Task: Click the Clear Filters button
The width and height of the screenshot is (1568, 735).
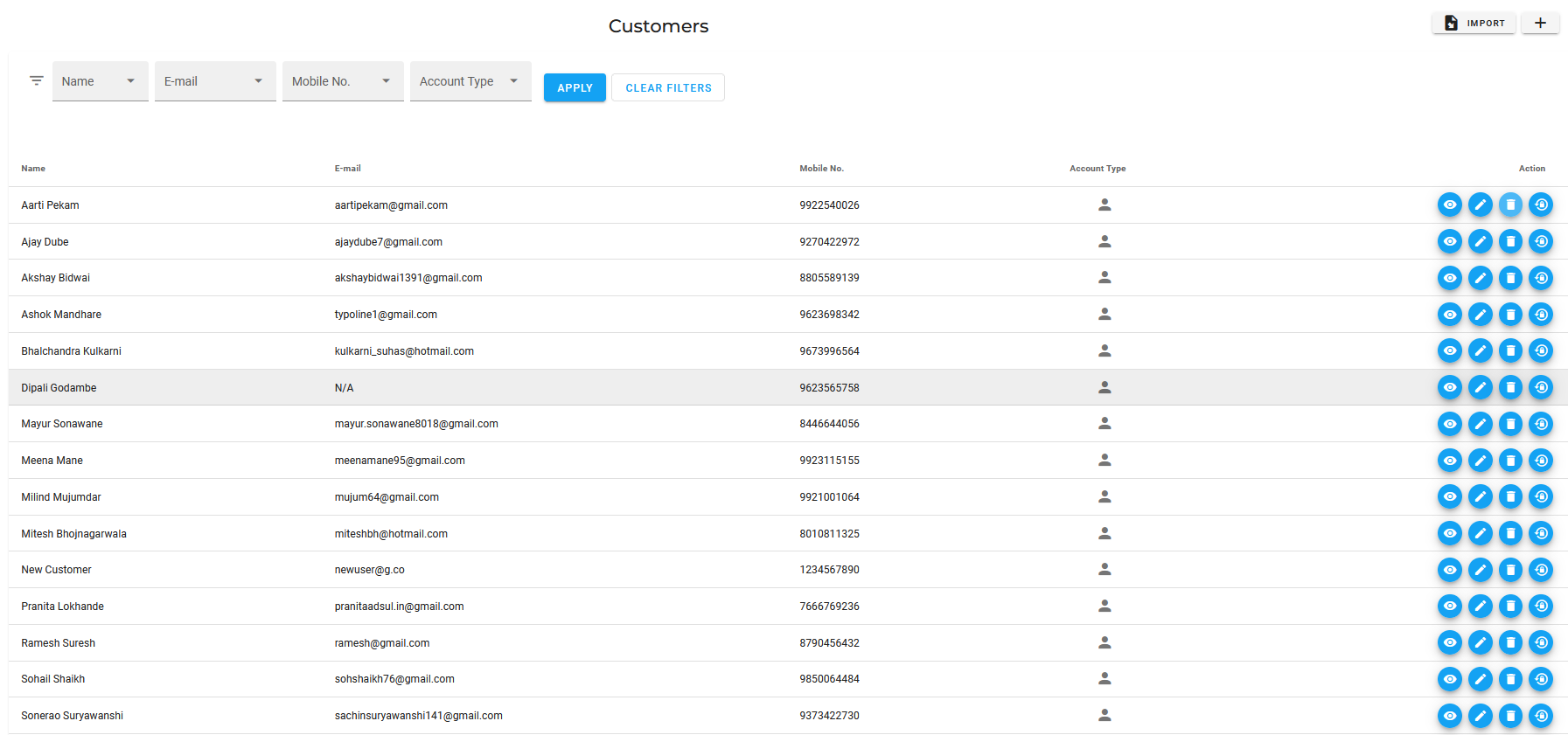Action: [x=668, y=88]
